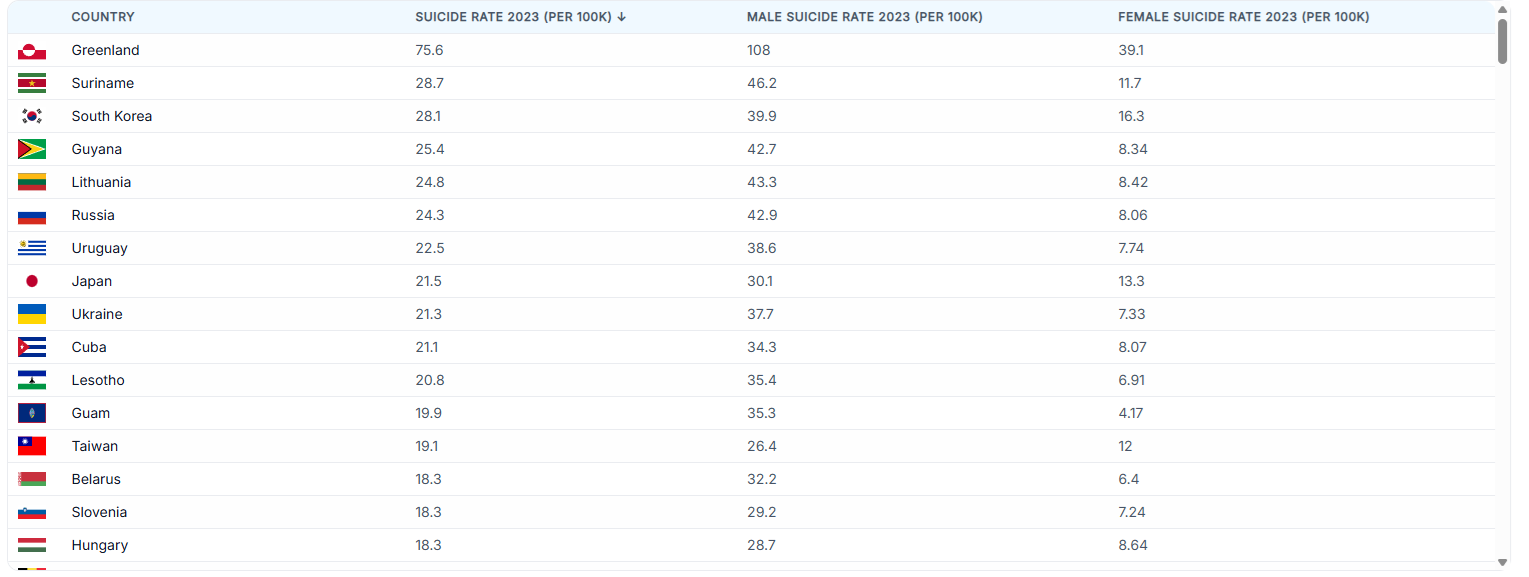Select the Guyana country name

tap(96, 149)
